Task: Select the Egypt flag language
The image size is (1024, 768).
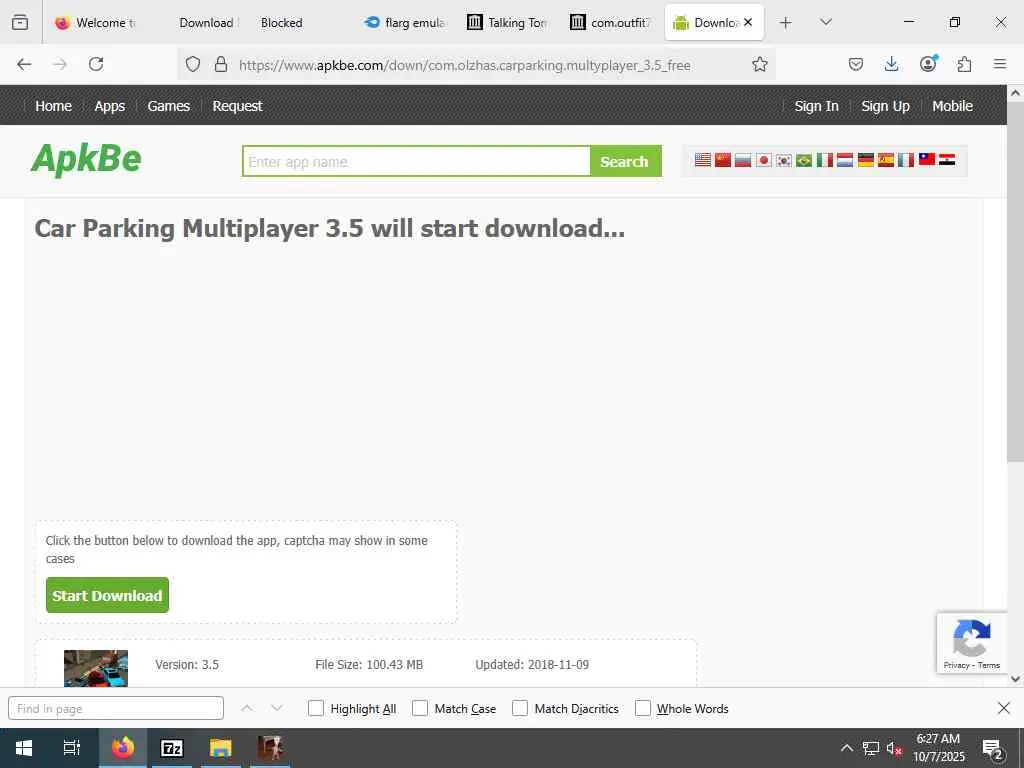Action: click(x=947, y=160)
